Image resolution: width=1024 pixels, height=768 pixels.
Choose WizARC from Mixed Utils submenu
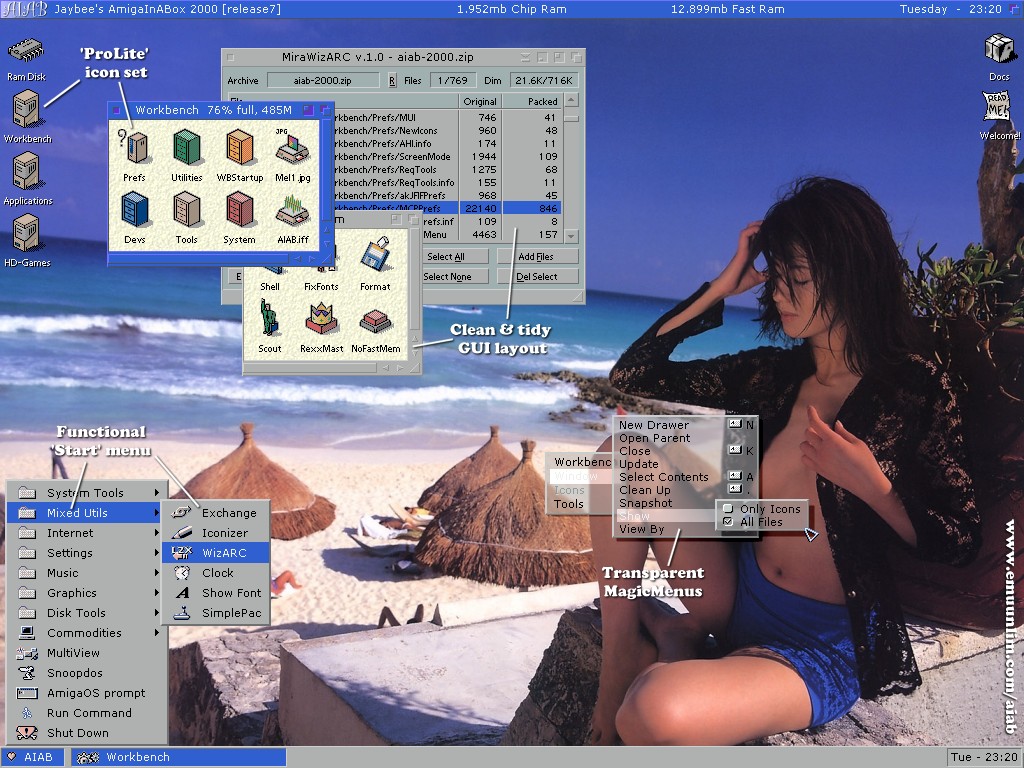click(x=217, y=552)
